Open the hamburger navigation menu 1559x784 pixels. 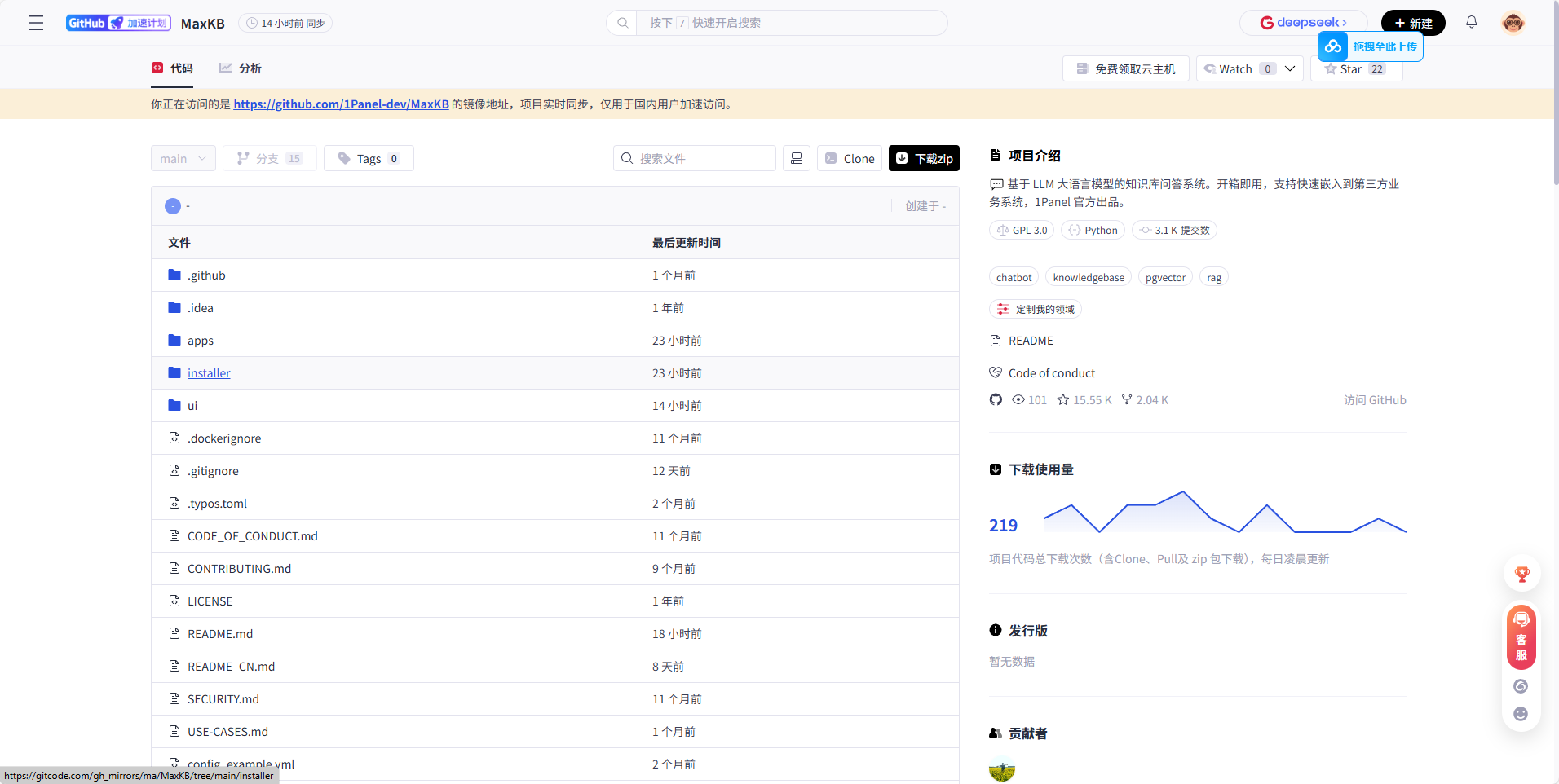pyautogui.click(x=36, y=23)
